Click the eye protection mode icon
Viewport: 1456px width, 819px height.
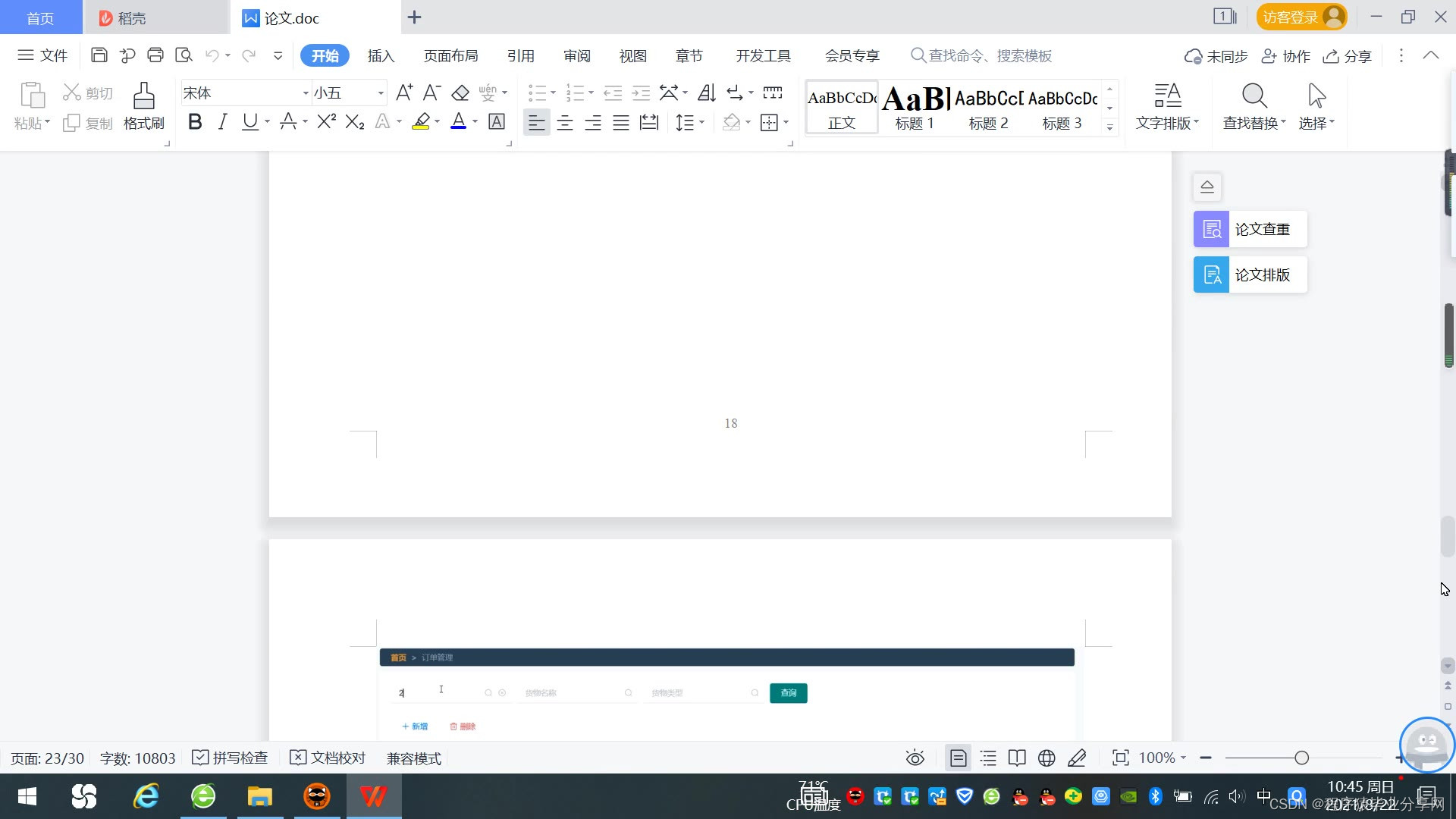(915, 758)
